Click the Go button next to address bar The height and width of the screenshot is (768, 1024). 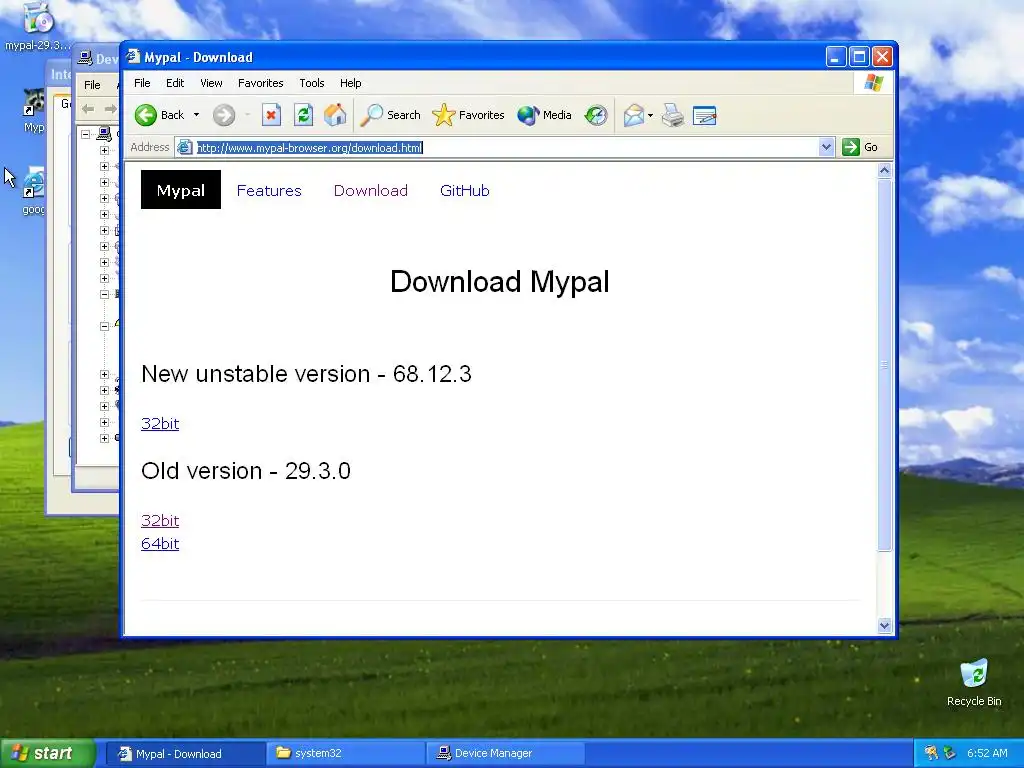pos(861,147)
